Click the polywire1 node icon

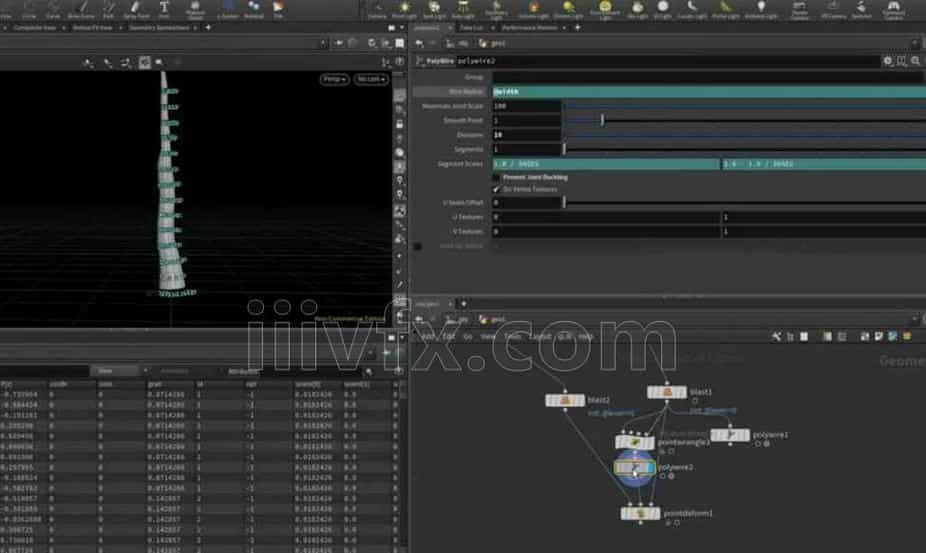click(x=730, y=435)
